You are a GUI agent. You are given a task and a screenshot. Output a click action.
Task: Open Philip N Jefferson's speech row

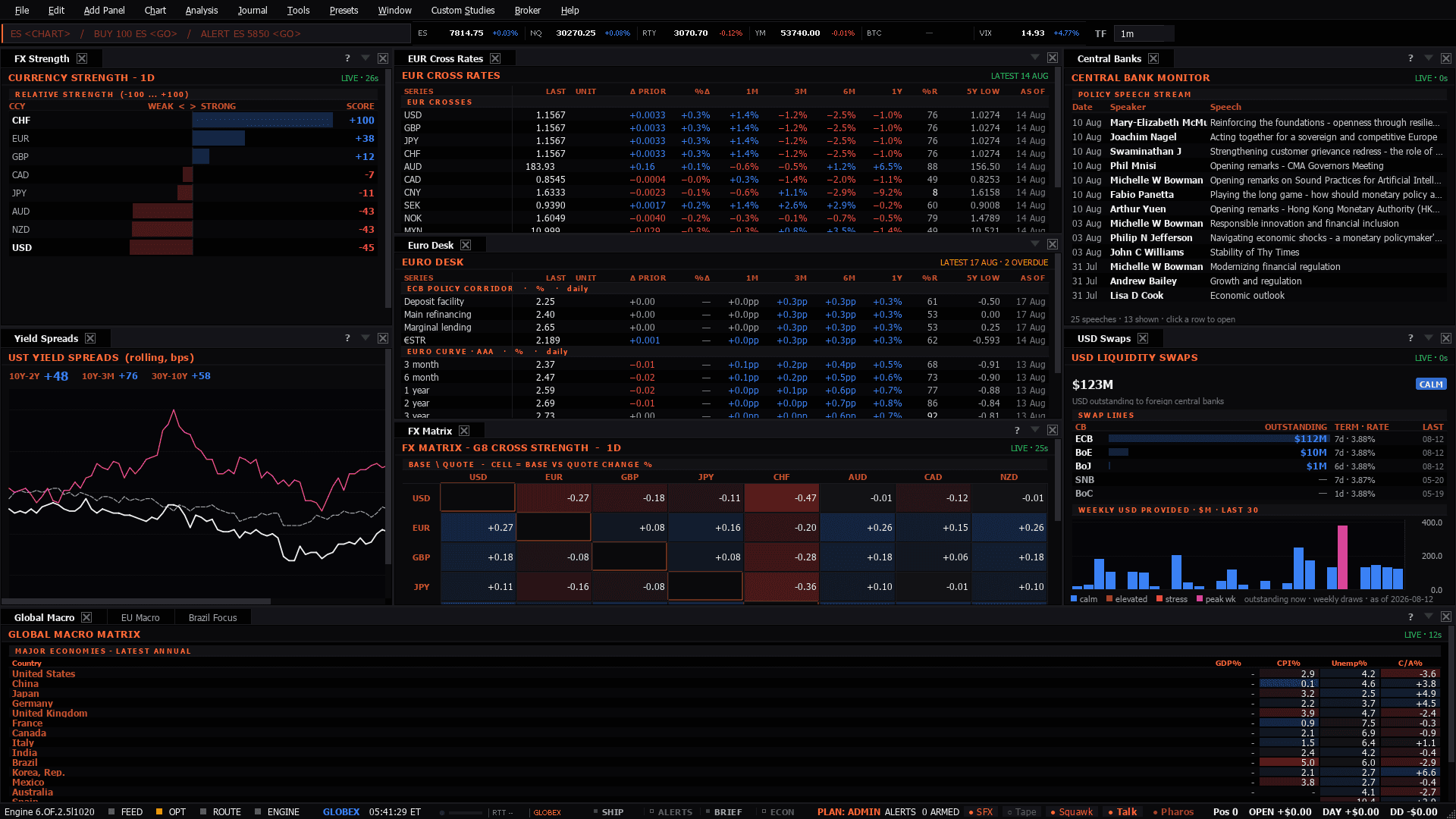1258,238
